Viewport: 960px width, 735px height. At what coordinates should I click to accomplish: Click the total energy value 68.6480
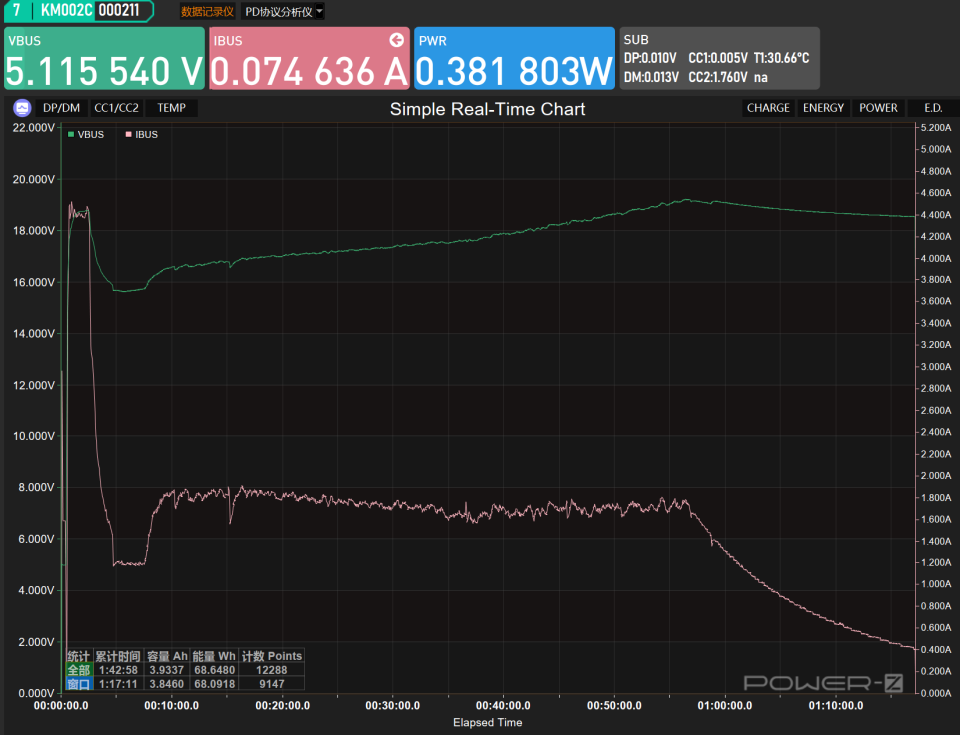click(214, 670)
